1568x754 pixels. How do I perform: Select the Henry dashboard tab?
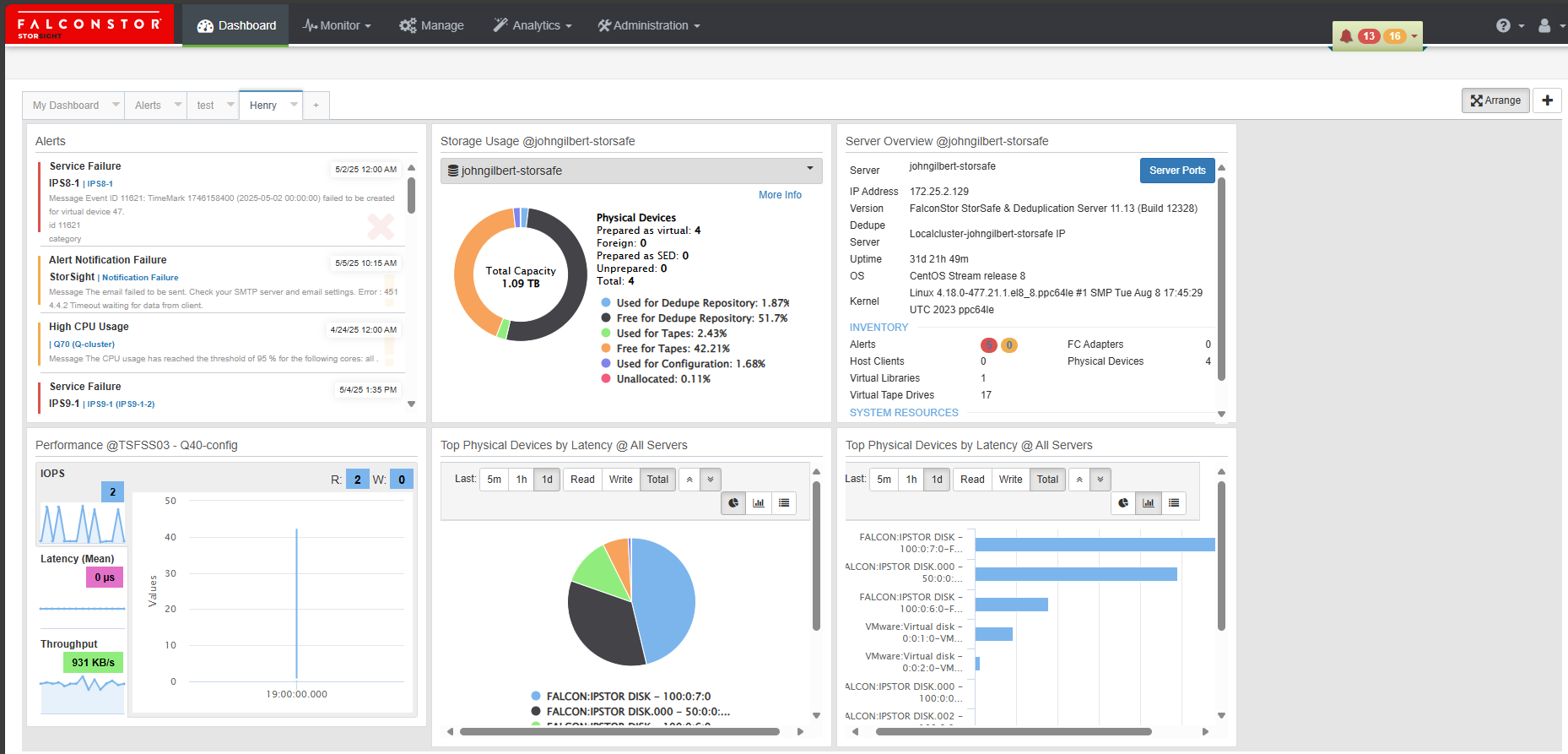[x=263, y=106]
